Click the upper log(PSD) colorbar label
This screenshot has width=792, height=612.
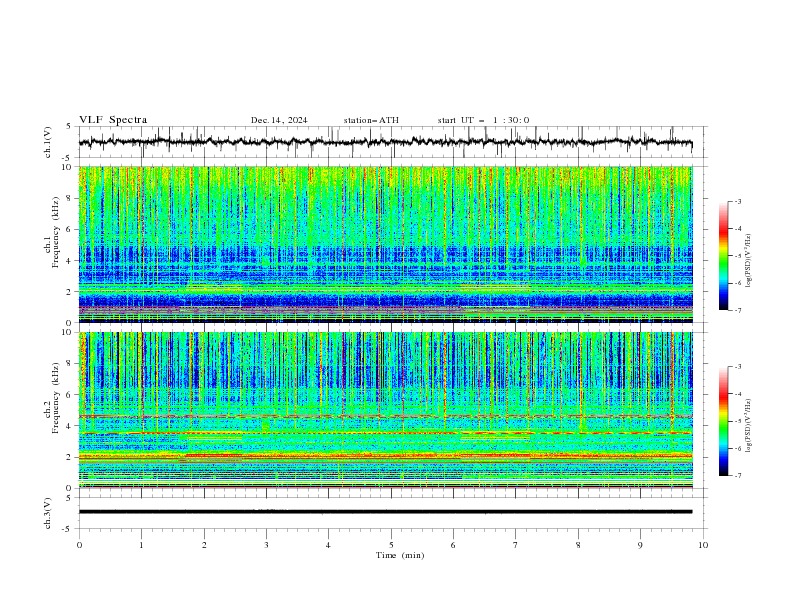coord(749,261)
